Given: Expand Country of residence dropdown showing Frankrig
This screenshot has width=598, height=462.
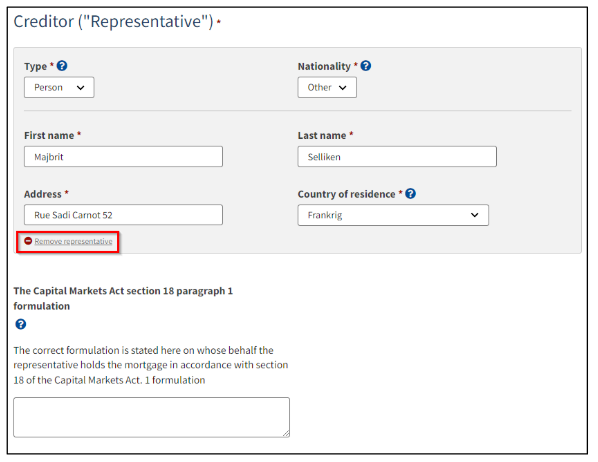Looking at the screenshot, I should (x=393, y=215).
